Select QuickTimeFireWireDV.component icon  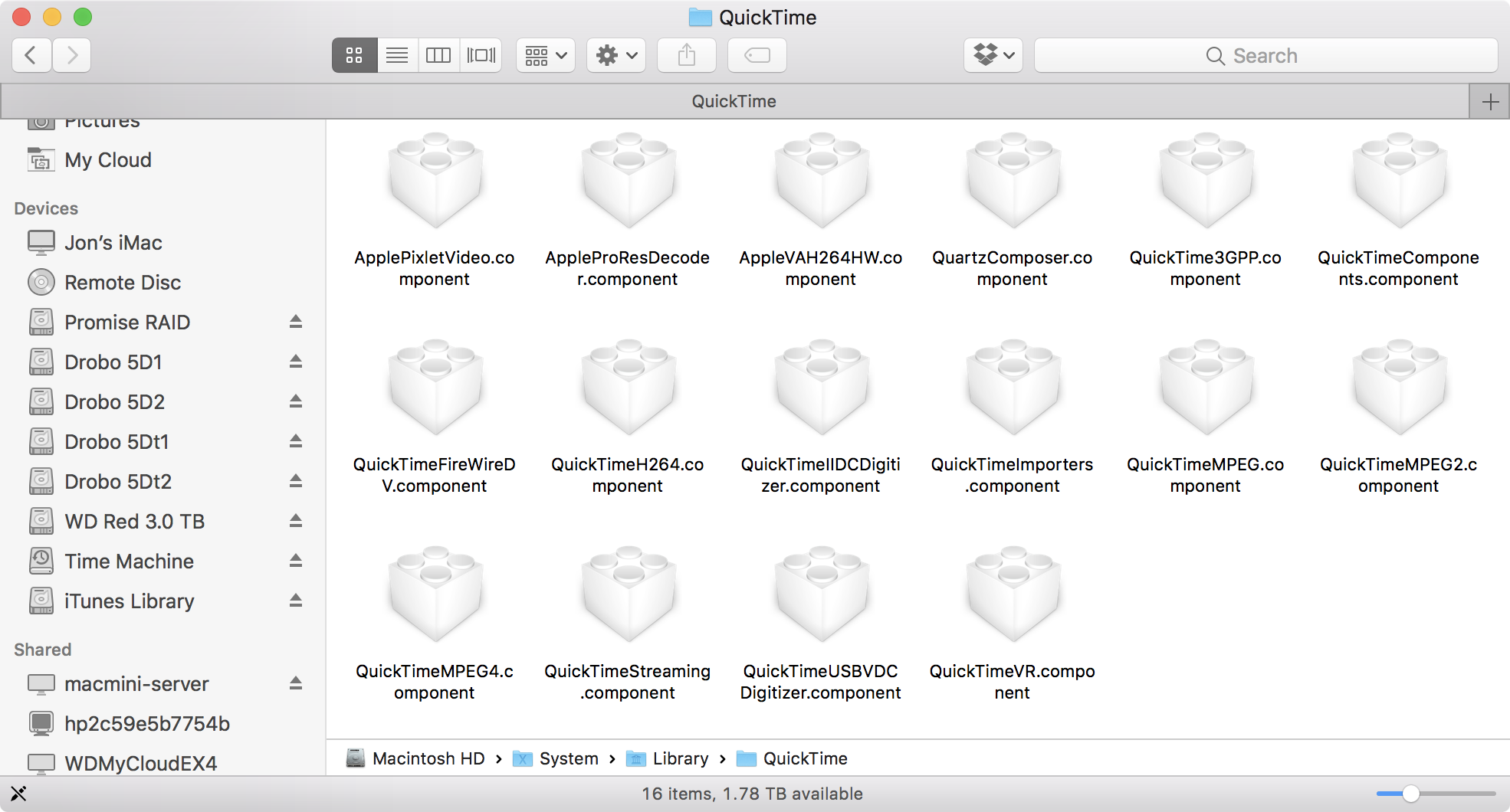435,388
